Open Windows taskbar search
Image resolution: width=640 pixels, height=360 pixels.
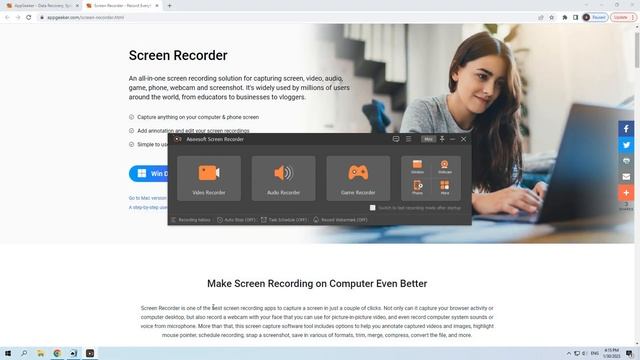point(24,353)
